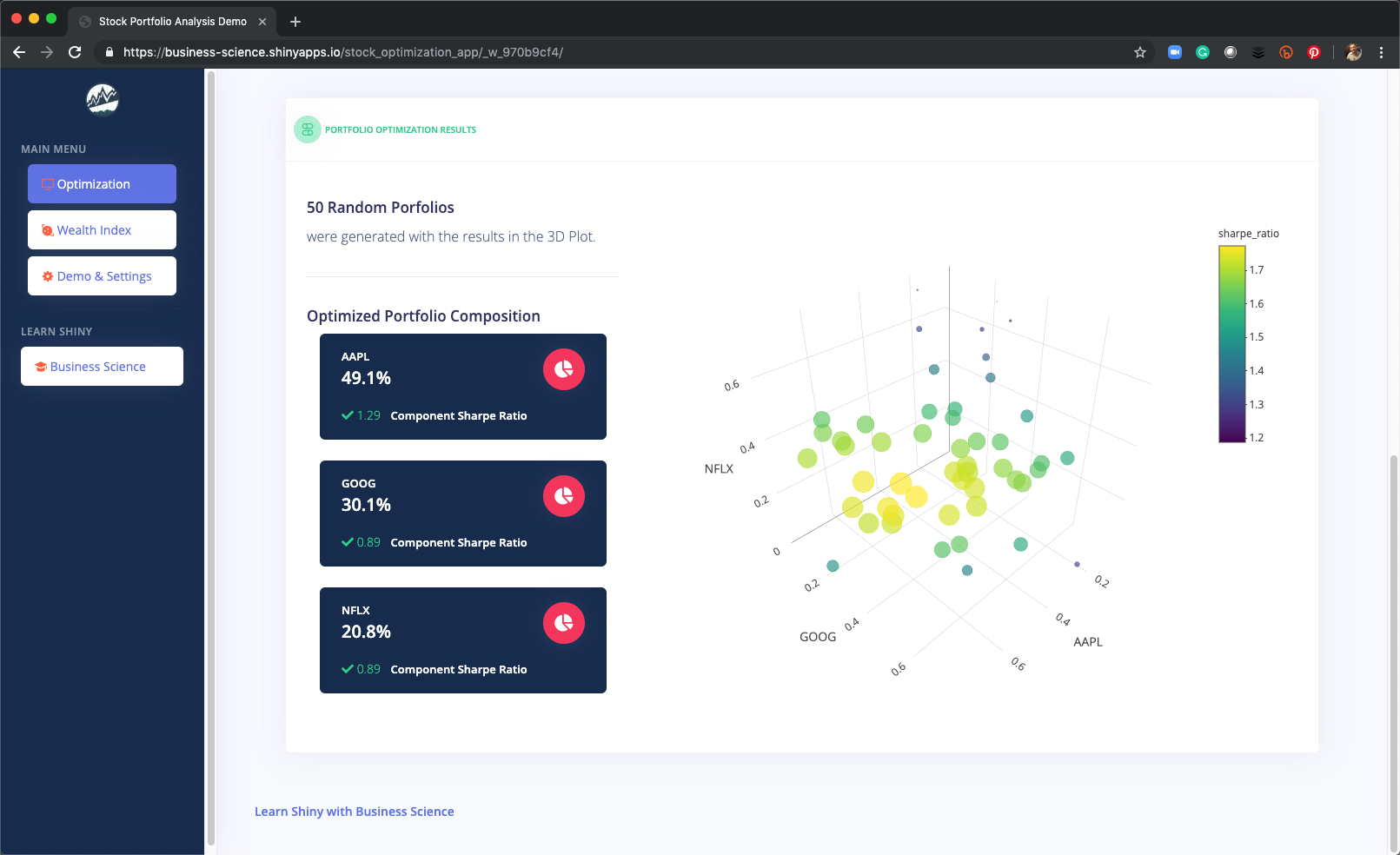
Task: Close the Stock Portfolio Analysis Demo tab
Action: (x=262, y=22)
